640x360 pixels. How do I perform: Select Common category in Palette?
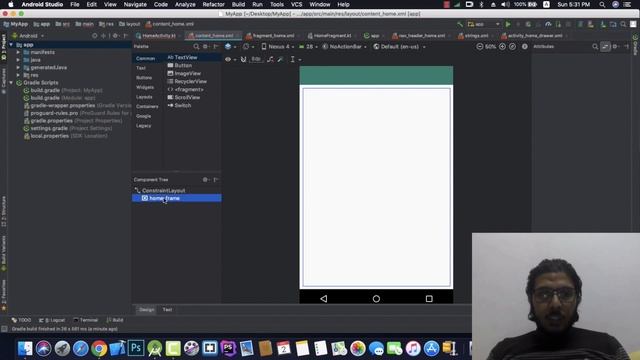click(145, 59)
